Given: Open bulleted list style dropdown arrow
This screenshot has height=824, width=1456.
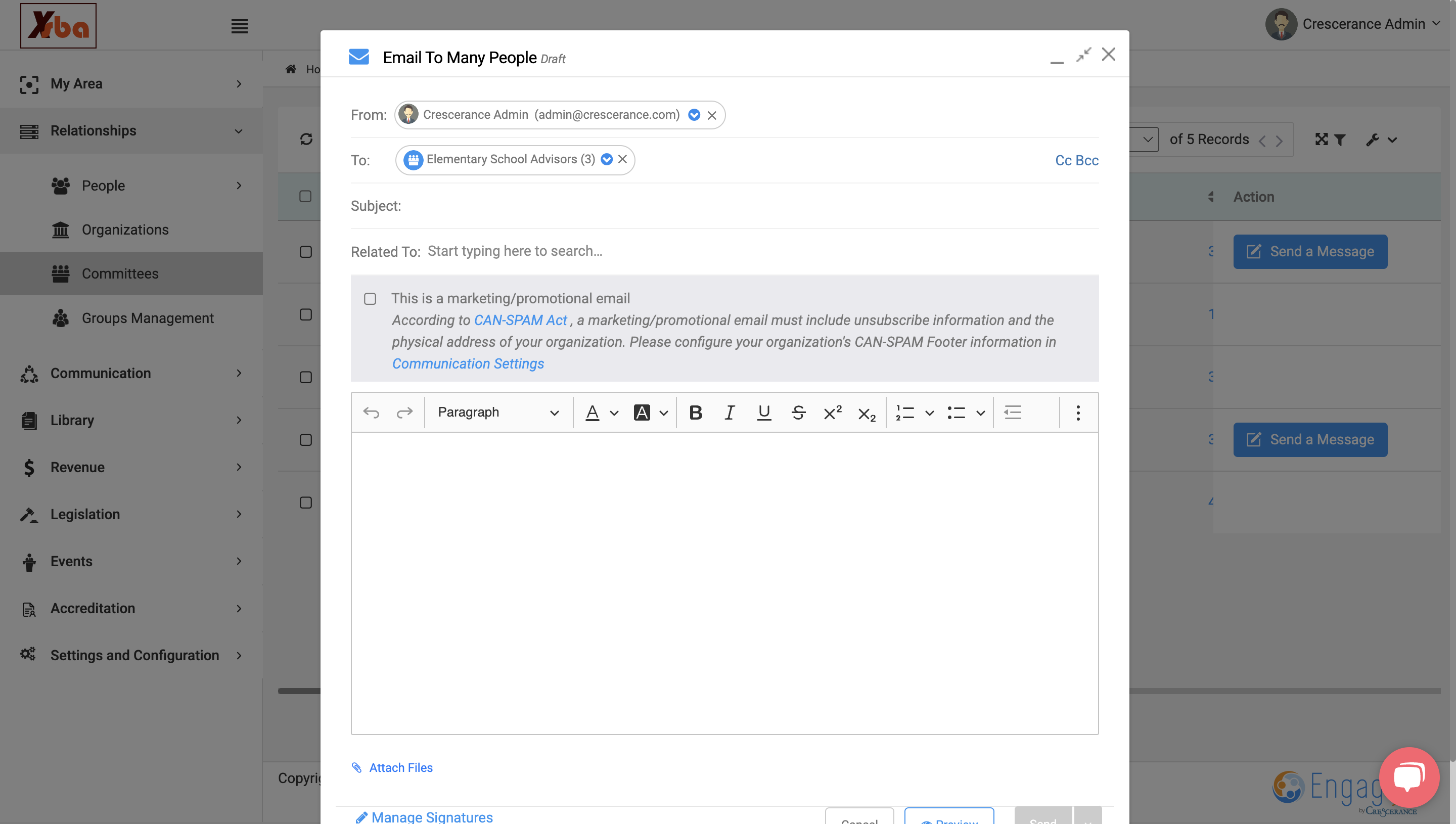Looking at the screenshot, I should (x=981, y=413).
